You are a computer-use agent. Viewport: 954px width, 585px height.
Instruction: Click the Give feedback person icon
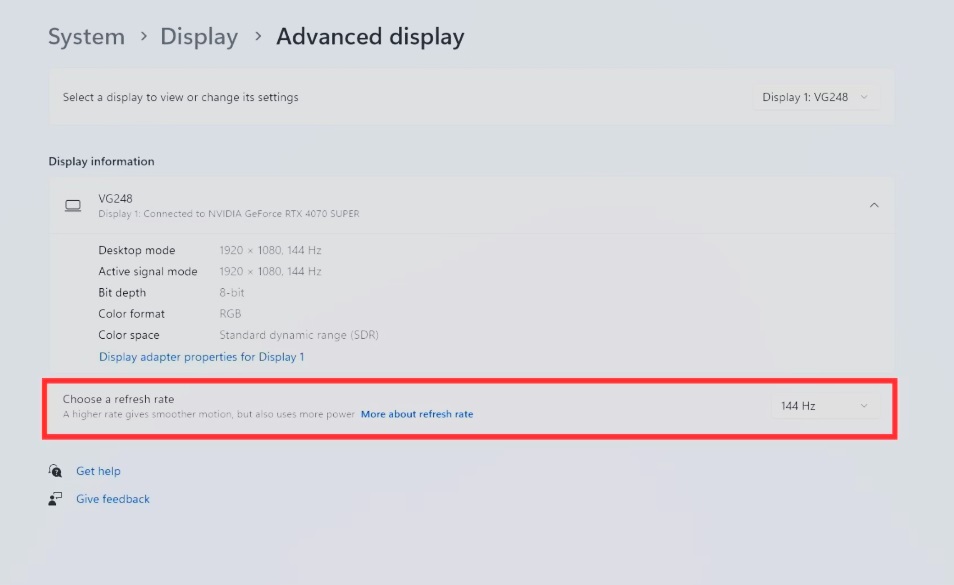53,498
